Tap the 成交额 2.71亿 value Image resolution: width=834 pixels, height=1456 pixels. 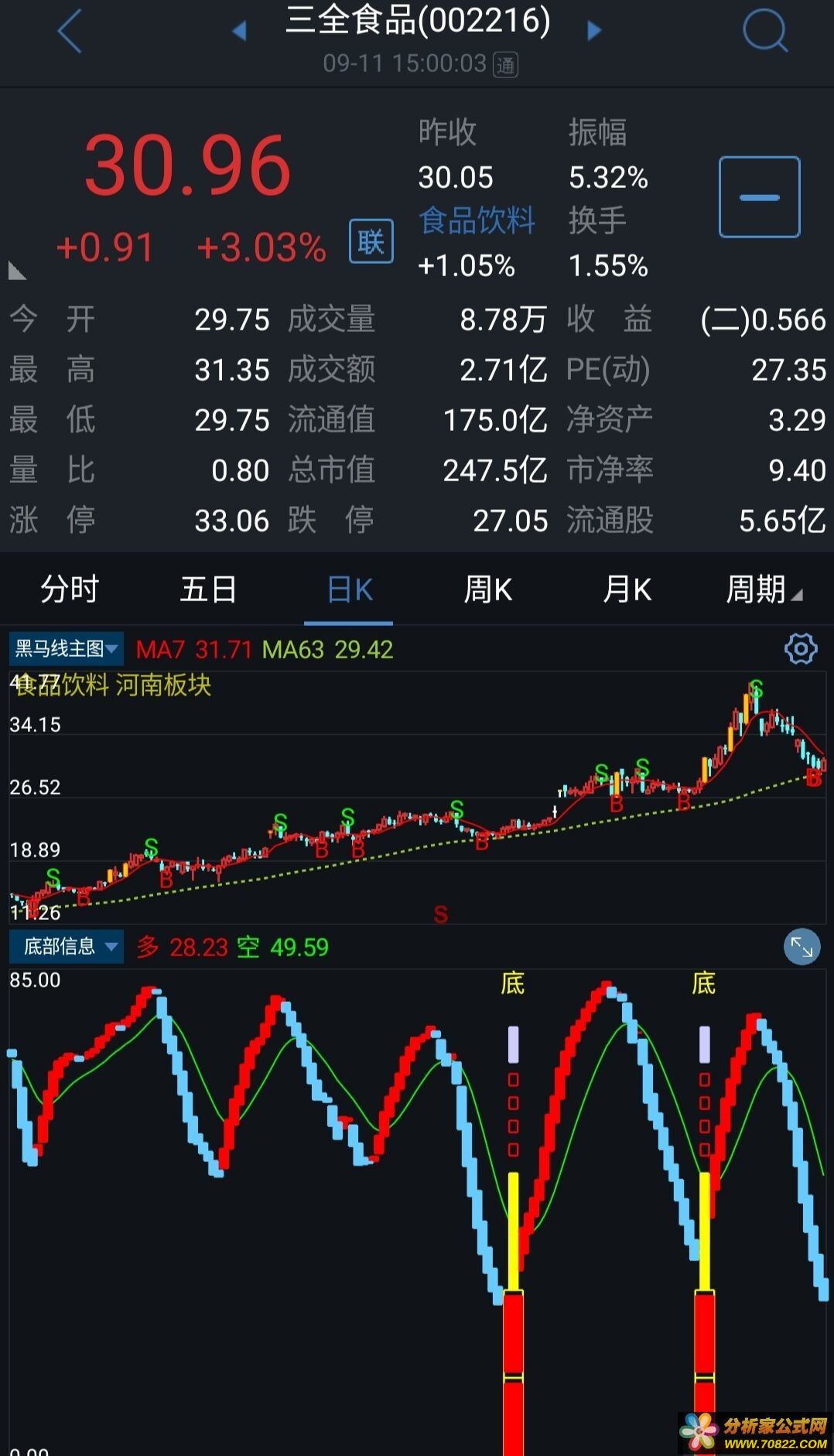(x=503, y=371)
